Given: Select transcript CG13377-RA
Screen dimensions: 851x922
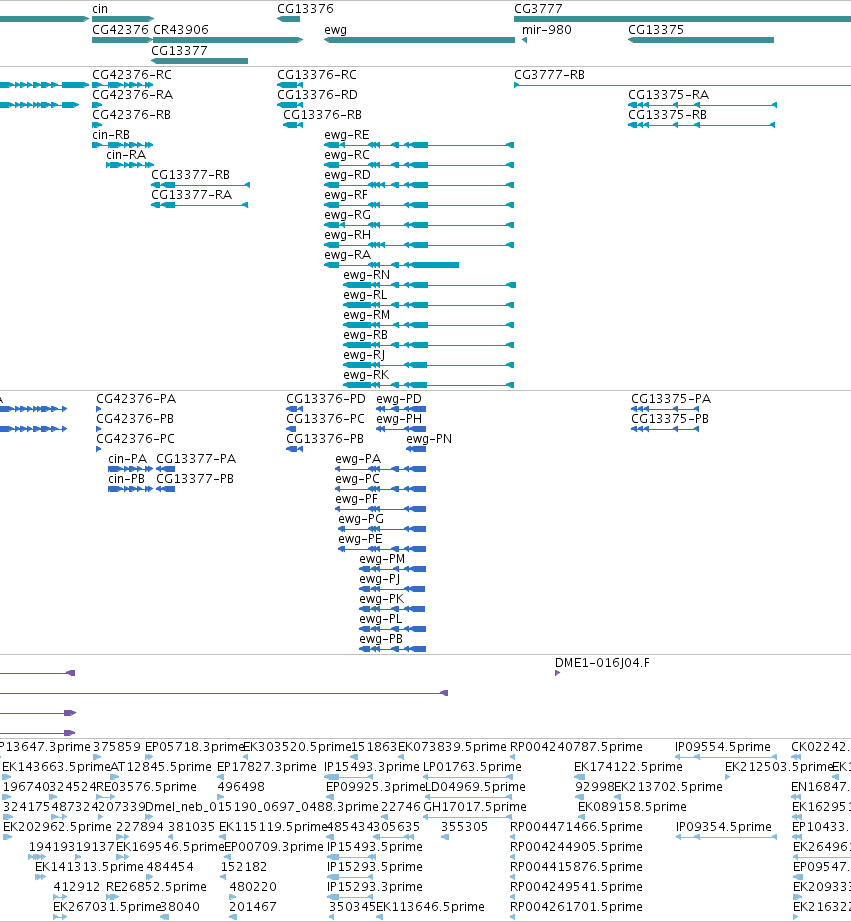Looking at the screenshot, I should pyautogui.click(x=192, y=195).
